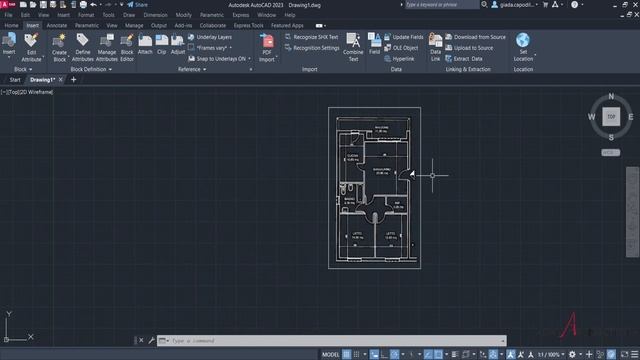Toggle MODEL space button
The image size is (640, 360).
click(330, 355)
